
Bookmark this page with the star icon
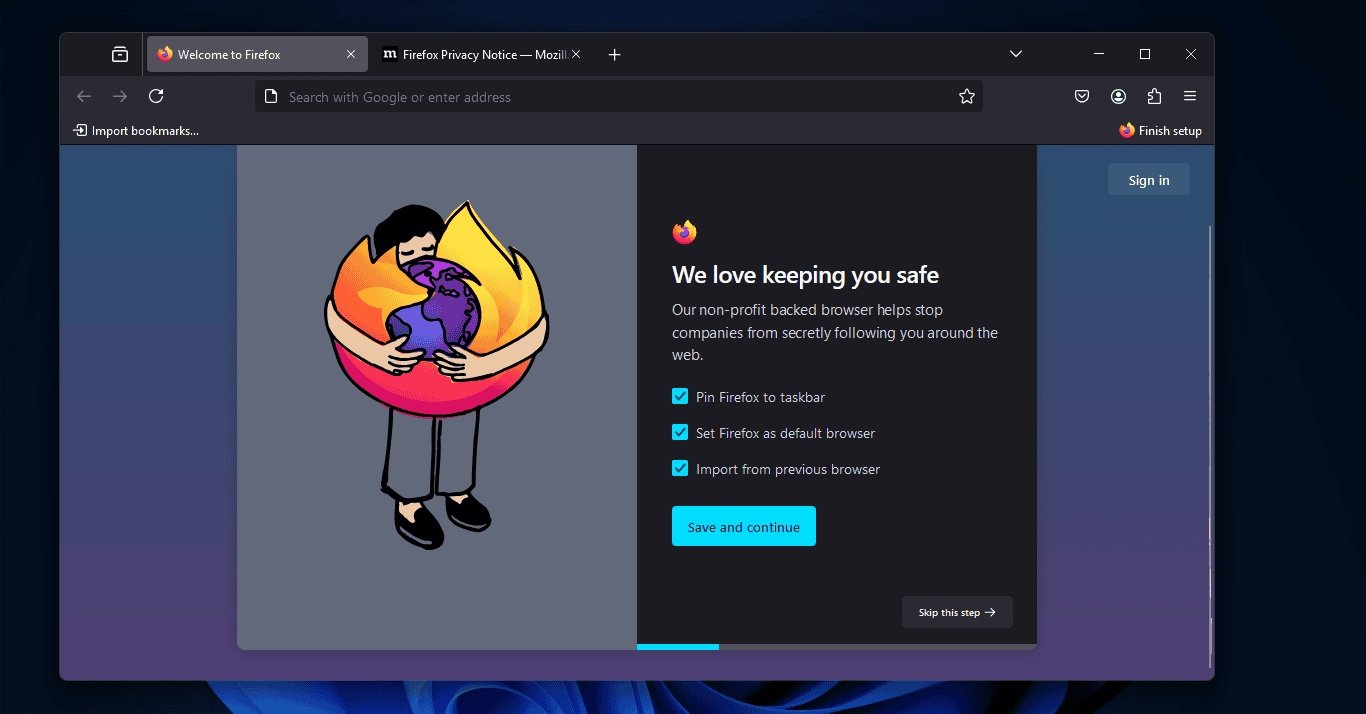(966, 96)
